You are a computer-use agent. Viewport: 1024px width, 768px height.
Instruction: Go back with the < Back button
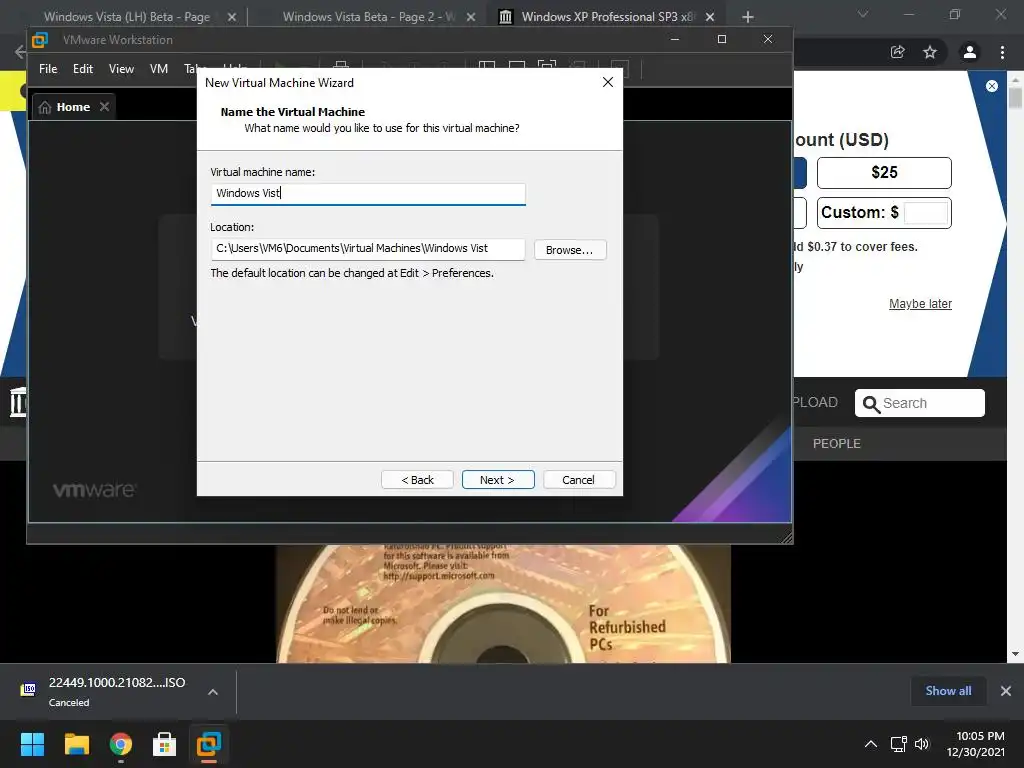[417, 480]
